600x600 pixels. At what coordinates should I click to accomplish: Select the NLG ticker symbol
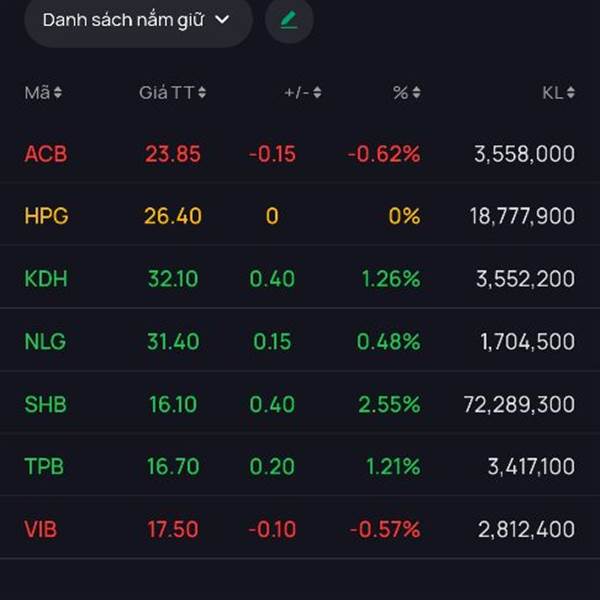(x=45, y=341)
